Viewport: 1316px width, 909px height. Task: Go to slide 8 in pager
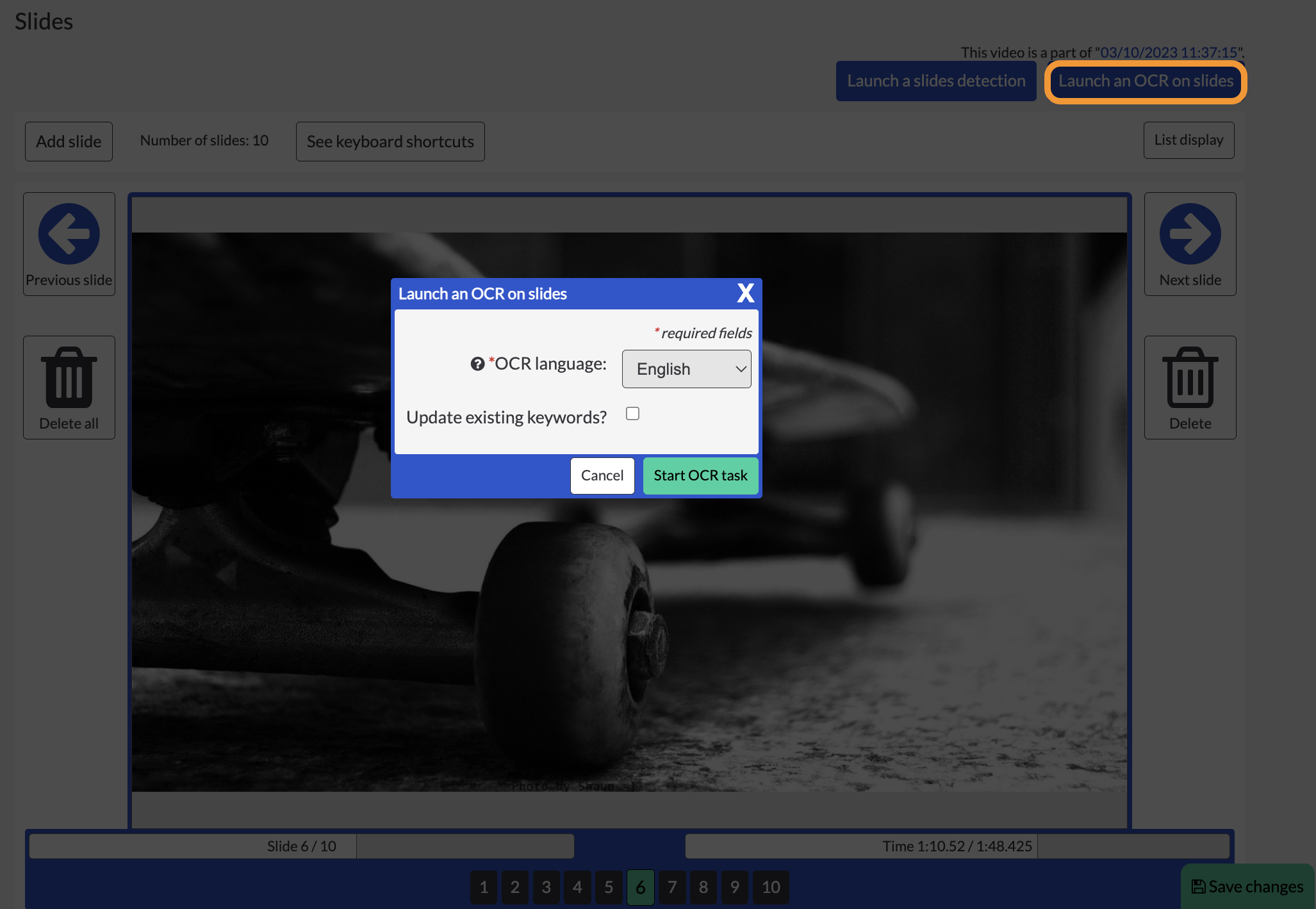[703, 887]
